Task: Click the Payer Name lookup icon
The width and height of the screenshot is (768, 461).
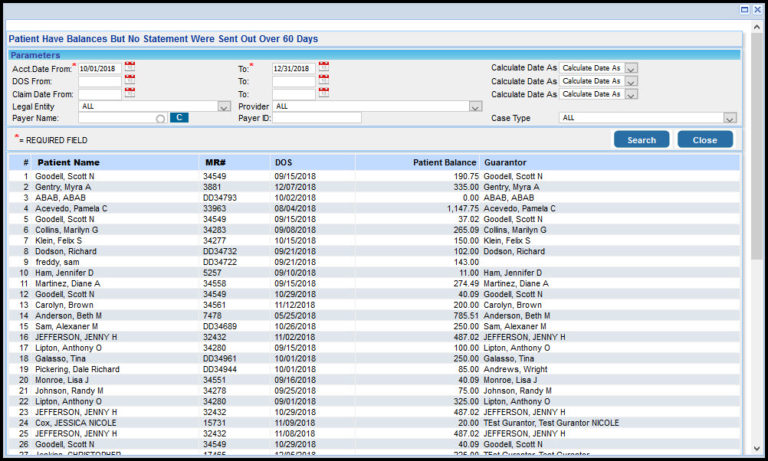Action: click(160, 119)
